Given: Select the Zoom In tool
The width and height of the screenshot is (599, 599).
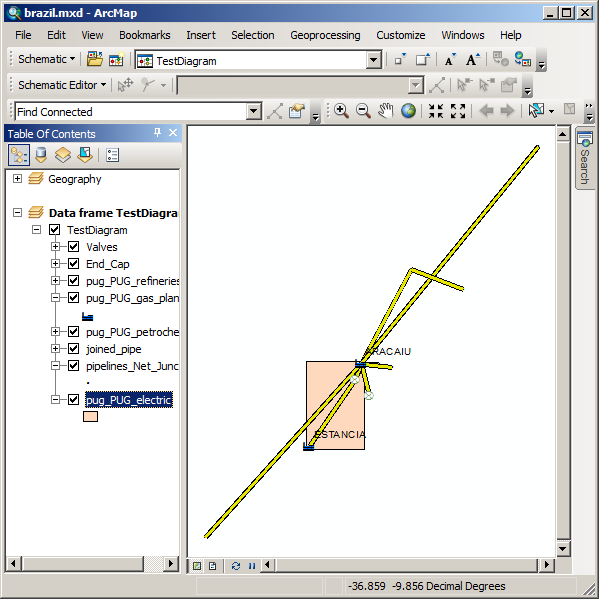Looking at the screenshot, I should click(341, 111).
